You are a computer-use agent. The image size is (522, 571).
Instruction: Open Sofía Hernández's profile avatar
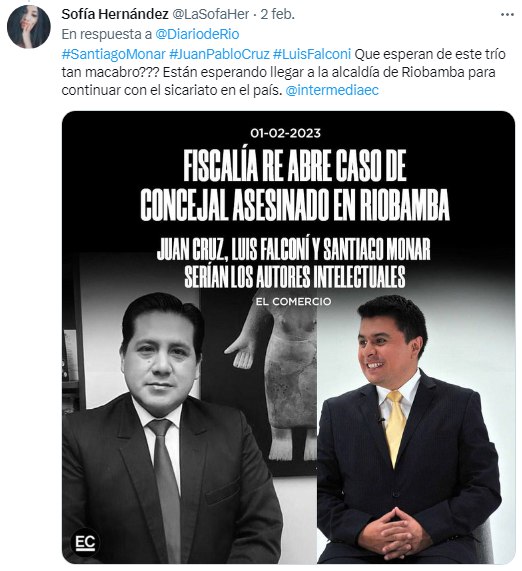click(x=28, y=27)
